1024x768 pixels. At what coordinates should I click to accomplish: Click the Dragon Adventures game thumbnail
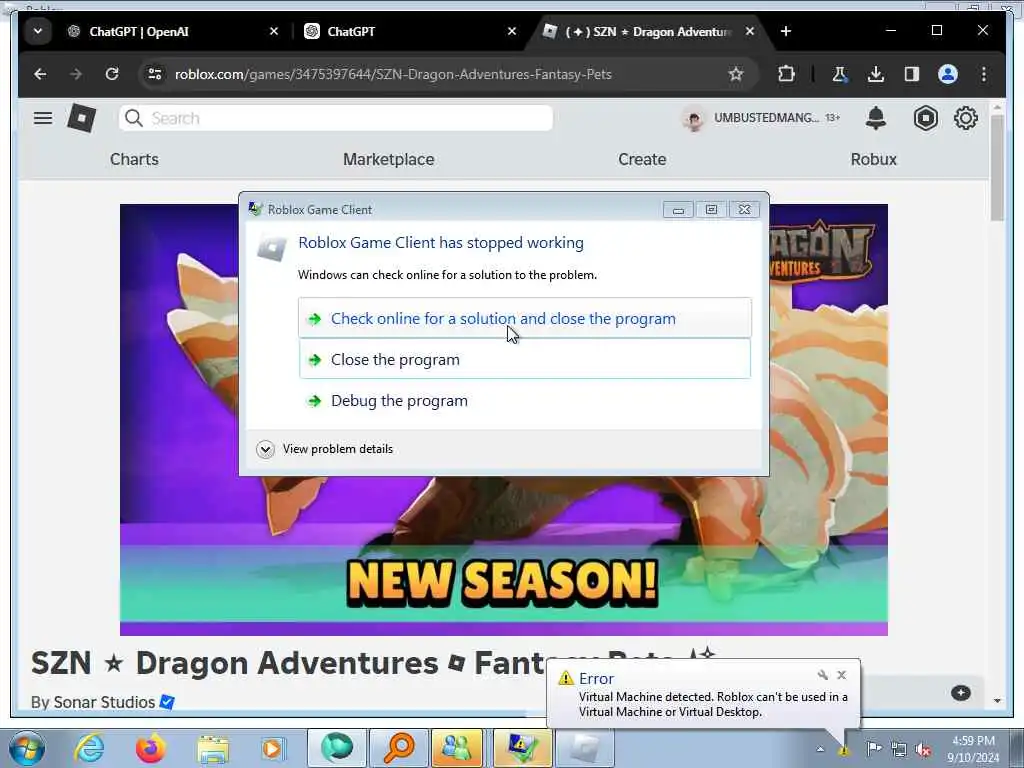[504, 555]
